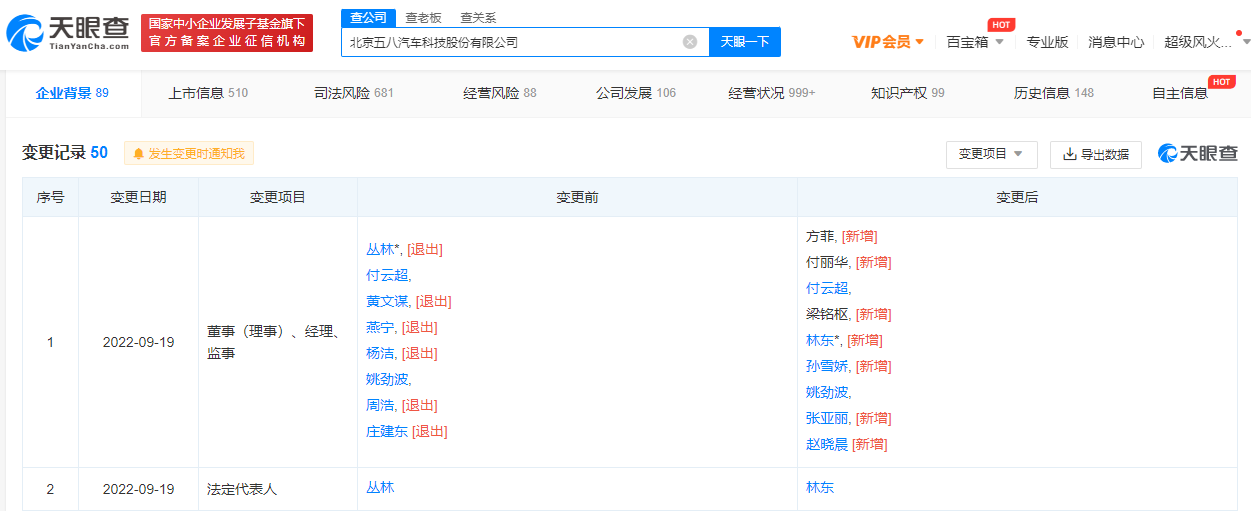
Task: Open the 百宝箱 dropdown menu
Action: [975, 42]
